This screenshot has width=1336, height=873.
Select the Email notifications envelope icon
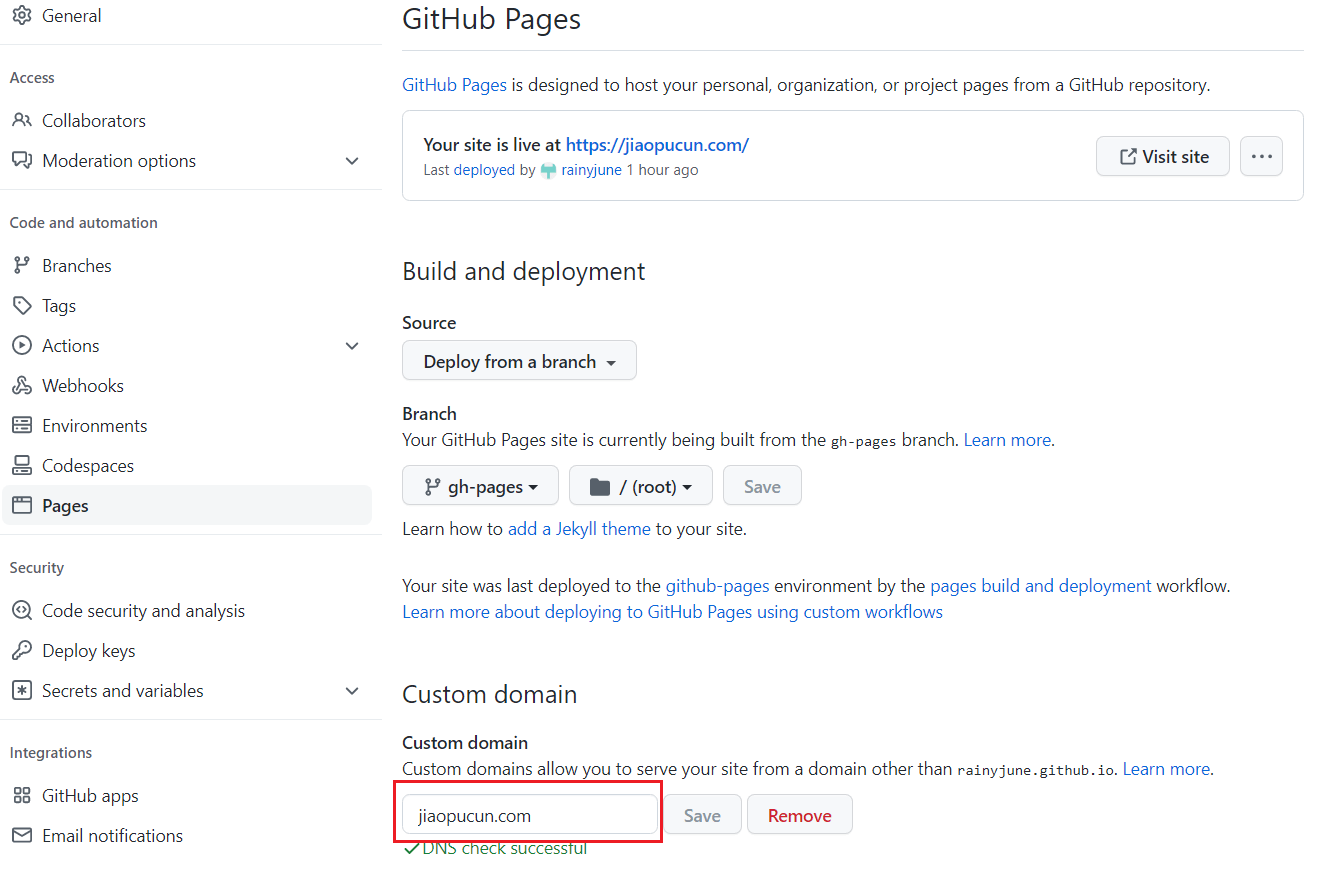[21, 835]
